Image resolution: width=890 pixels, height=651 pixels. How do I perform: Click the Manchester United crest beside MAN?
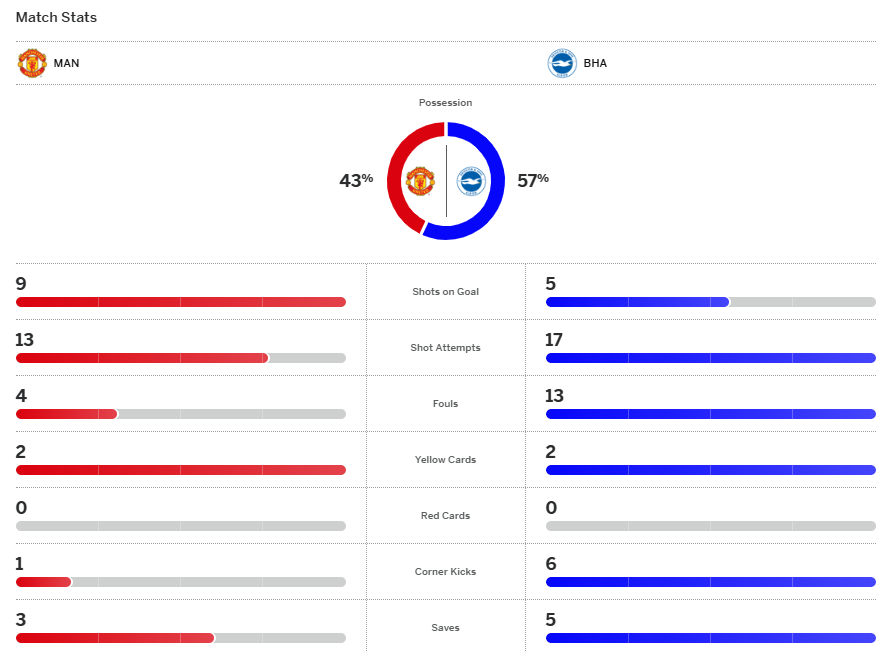tap(32, 63)
